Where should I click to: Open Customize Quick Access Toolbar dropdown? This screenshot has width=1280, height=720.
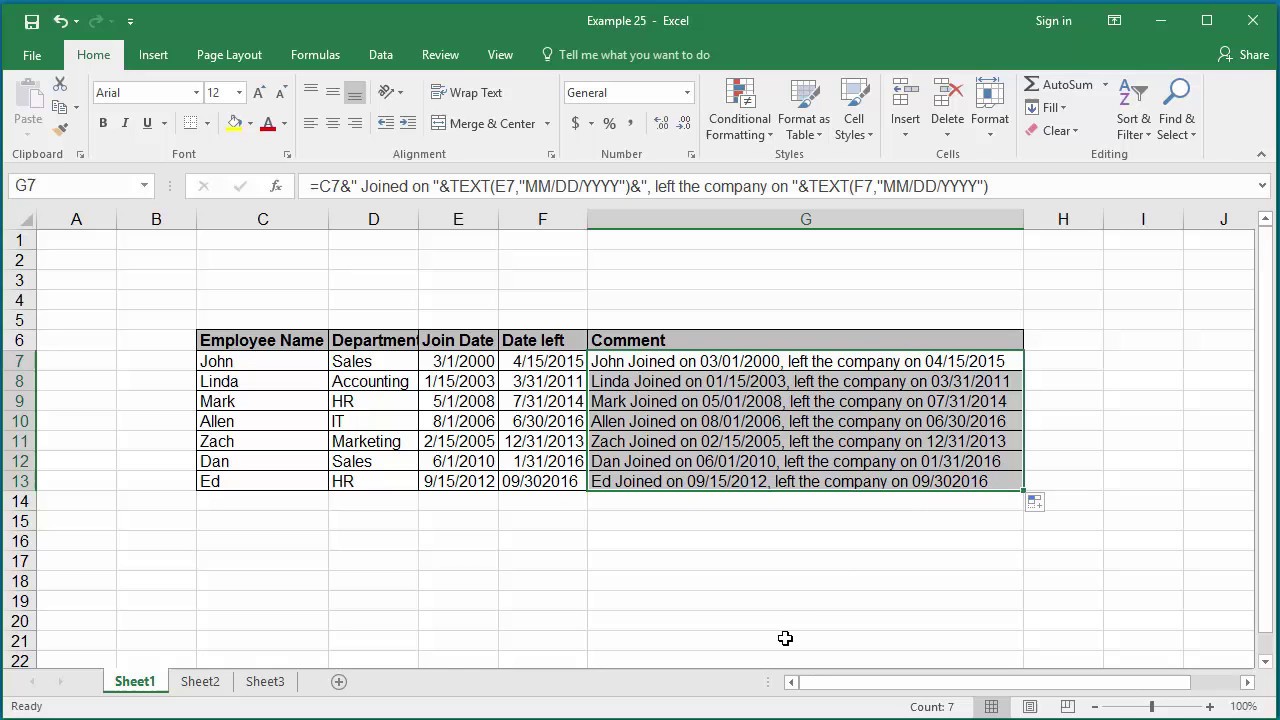tap(130, 21)
